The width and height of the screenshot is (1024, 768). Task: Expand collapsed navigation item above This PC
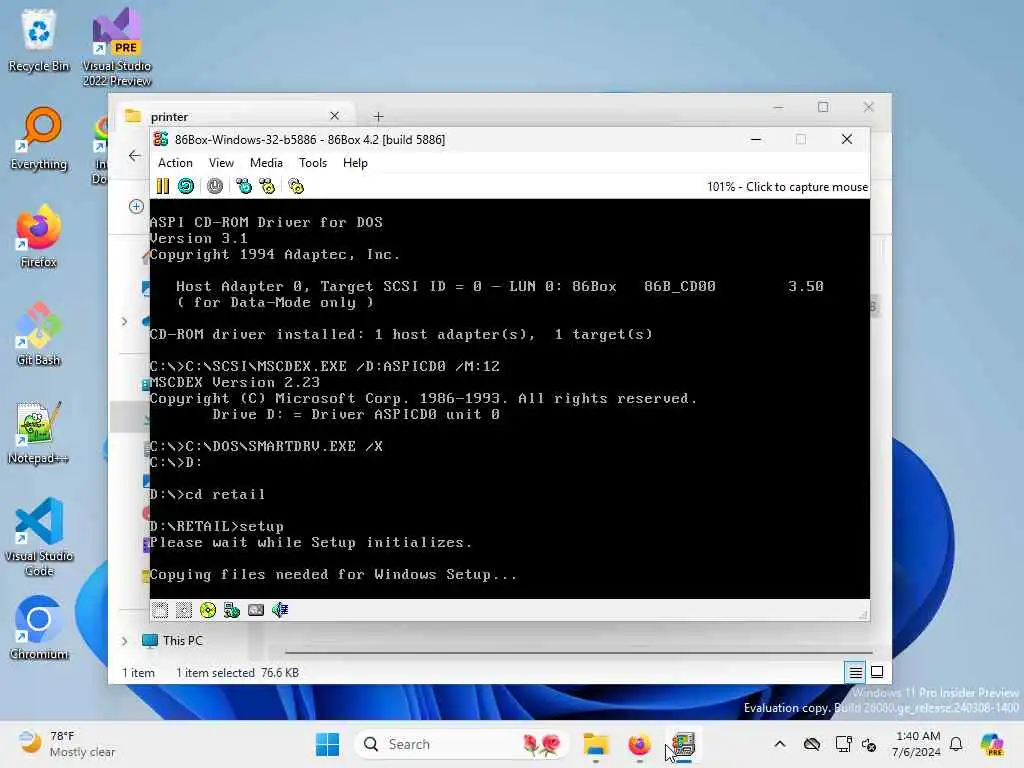pyautogui.click(x=125, y=321)
